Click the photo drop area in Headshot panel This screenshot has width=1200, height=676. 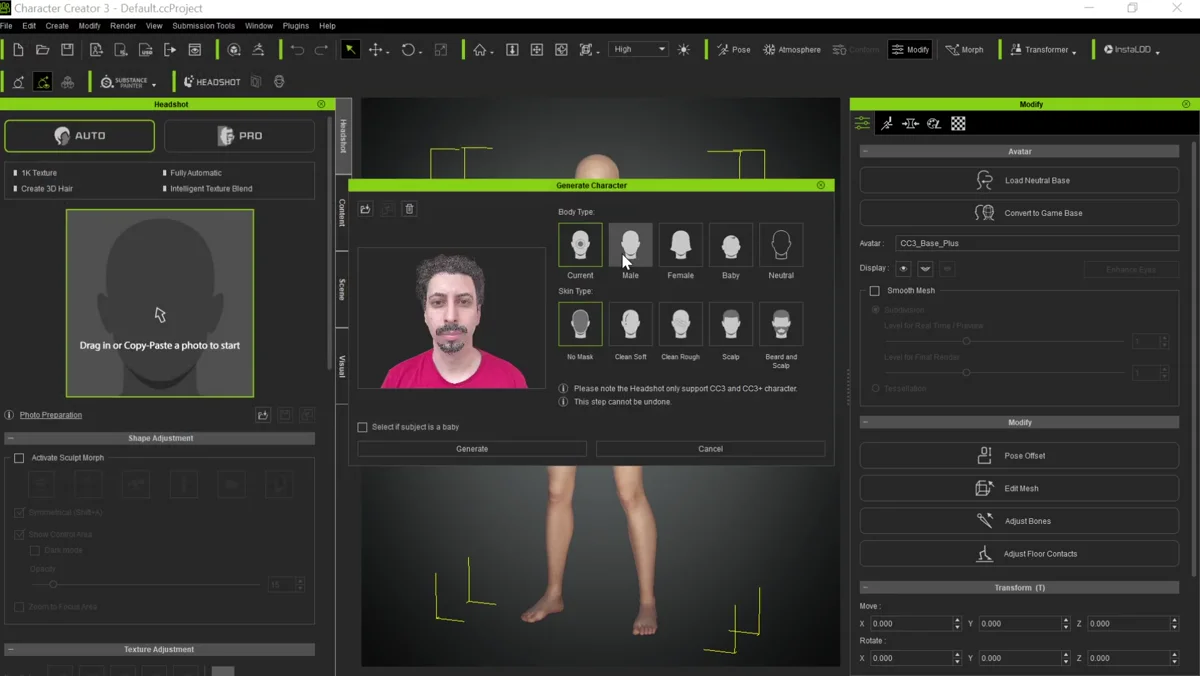coord(160,303)
